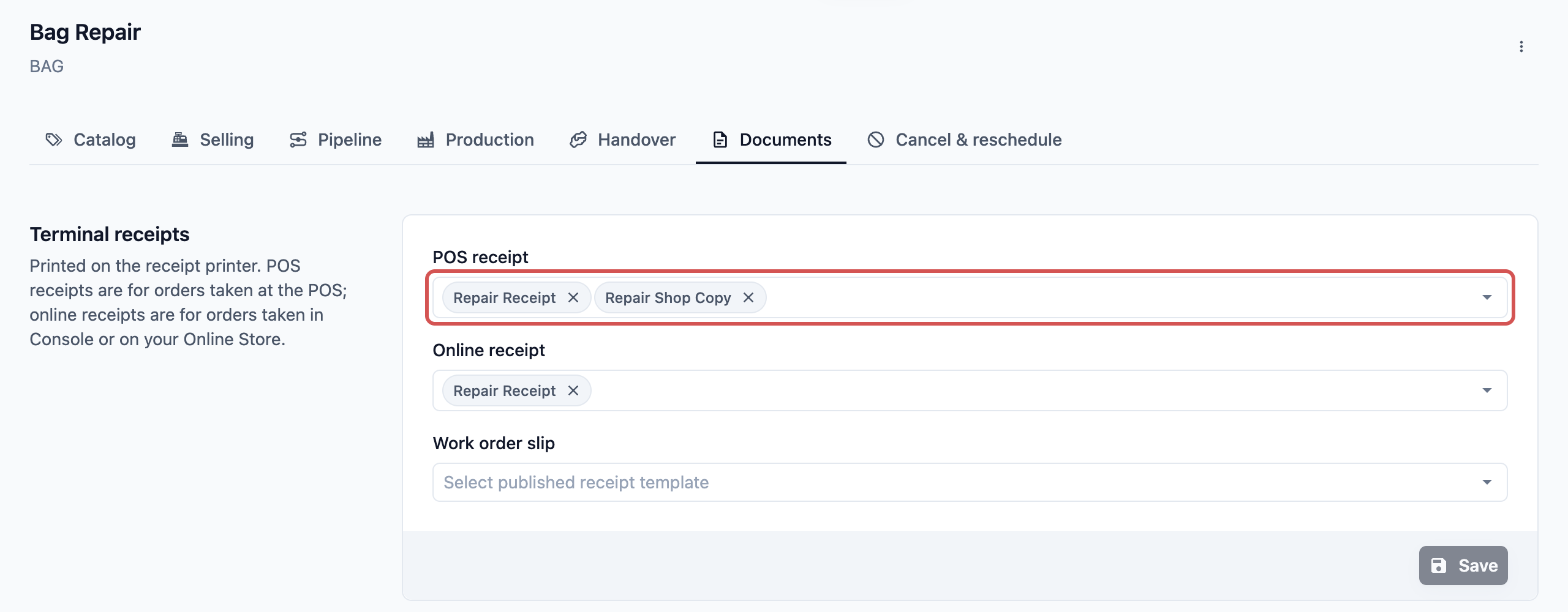Click the Save button's floppy disk icon
Image resolution: width=1568 pixels, height=612 pixels.
1438,565
